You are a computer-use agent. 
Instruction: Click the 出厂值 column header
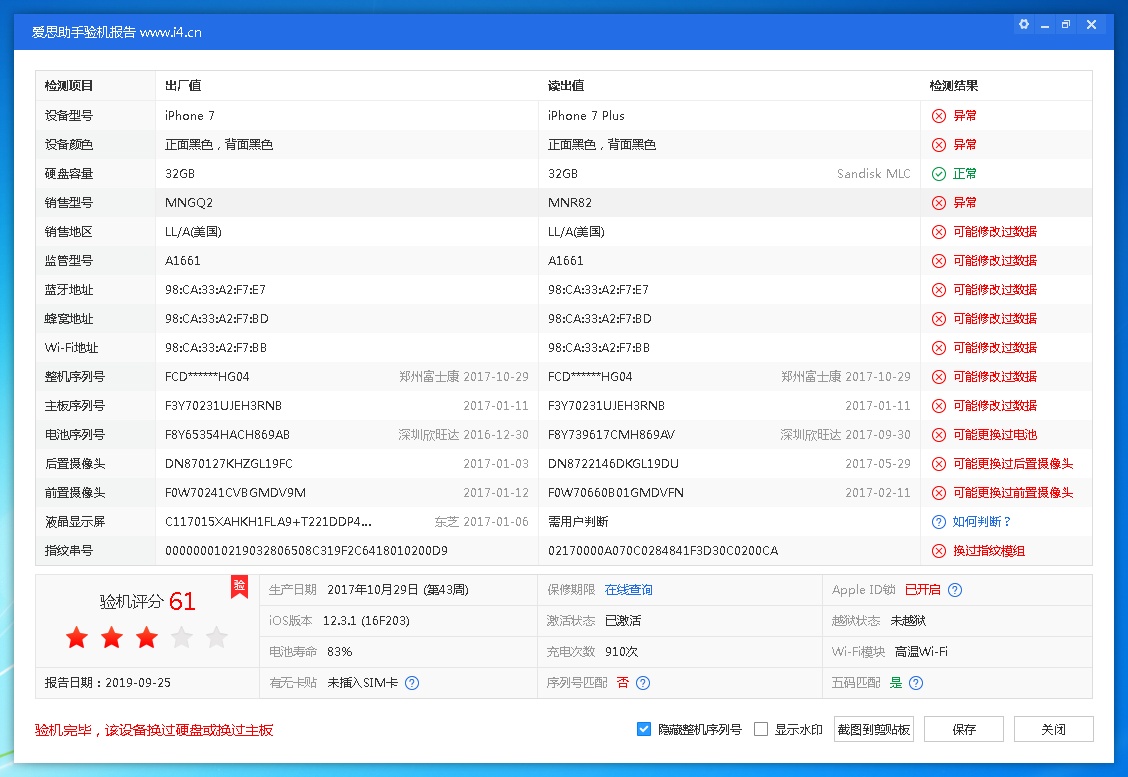tap(183, 86)
